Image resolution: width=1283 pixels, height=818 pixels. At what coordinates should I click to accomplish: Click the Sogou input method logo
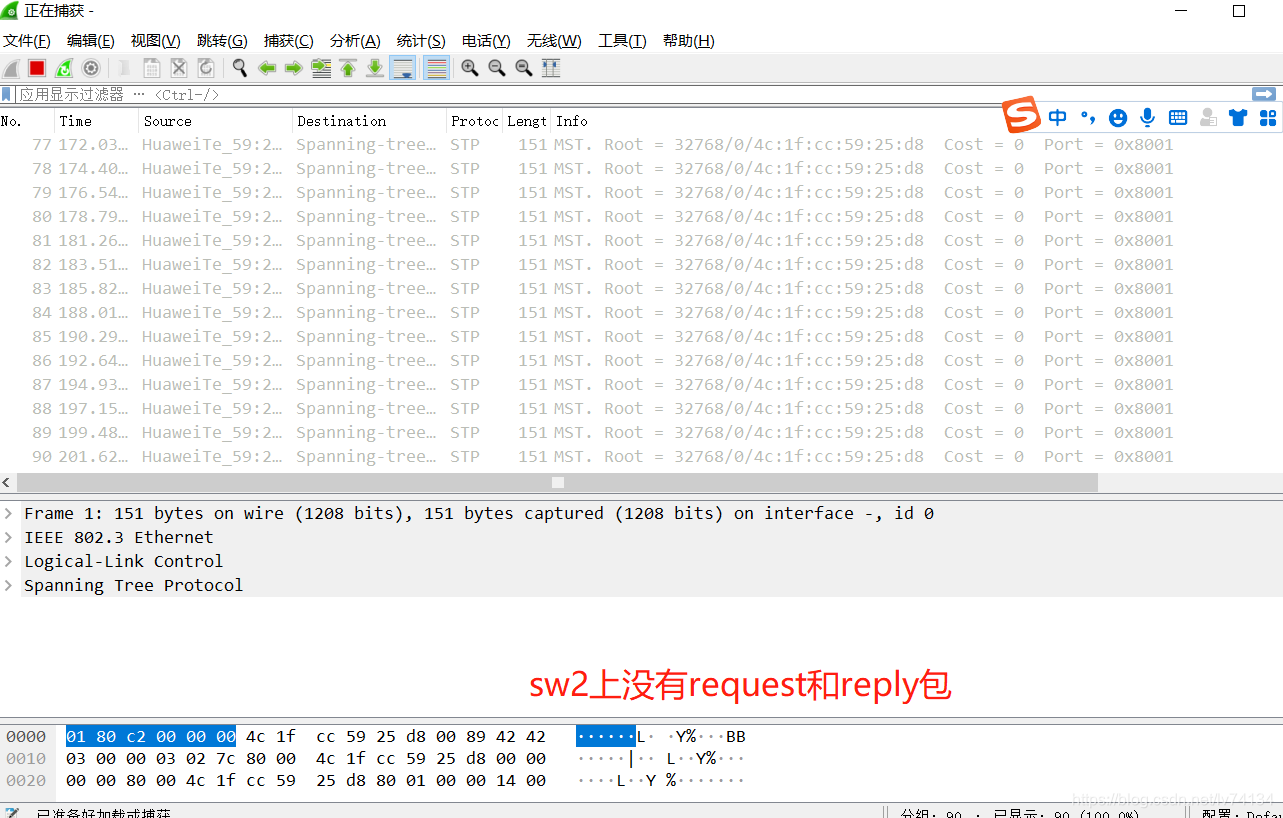click(1022, 115)
